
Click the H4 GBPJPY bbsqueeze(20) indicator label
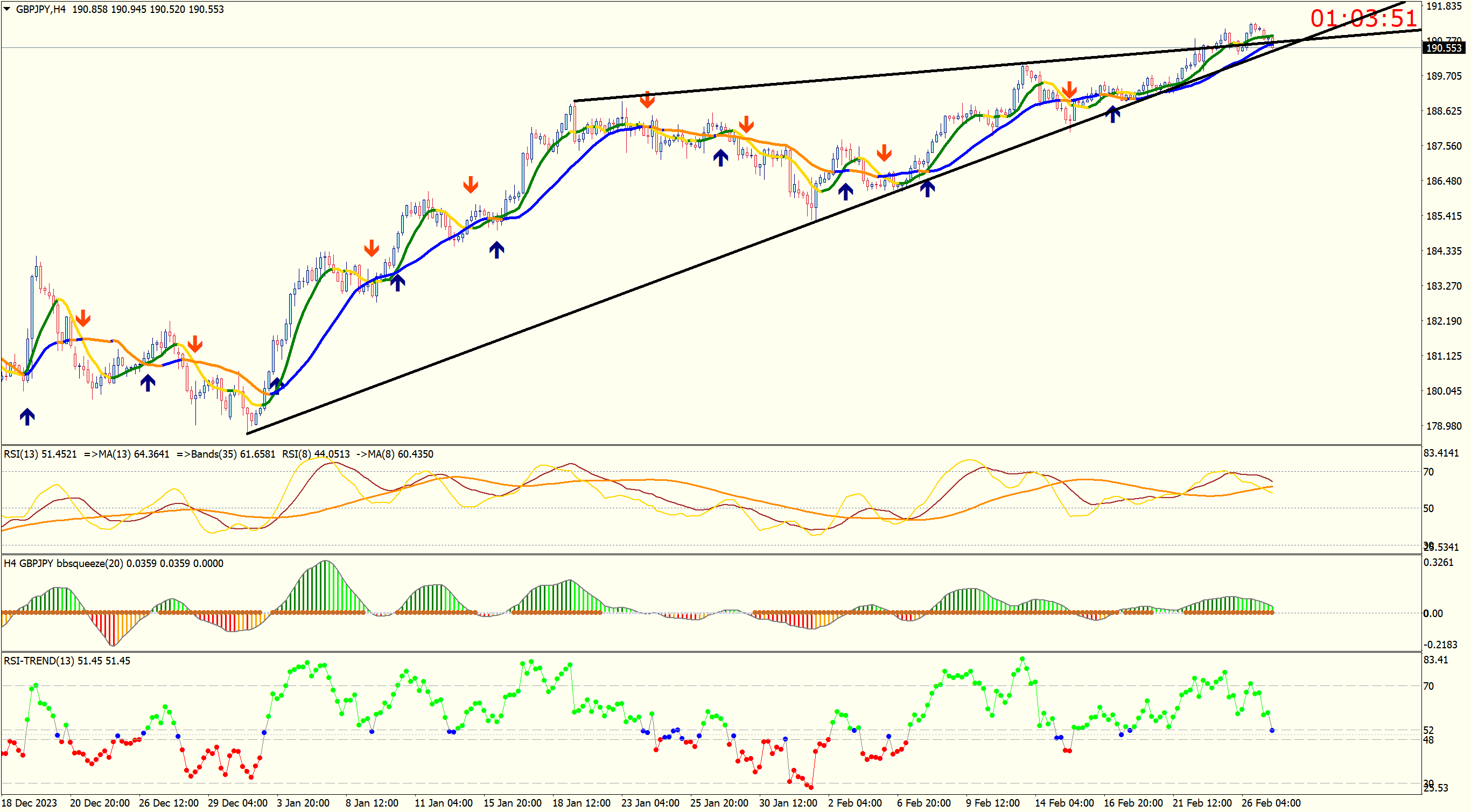coord(63,563)
